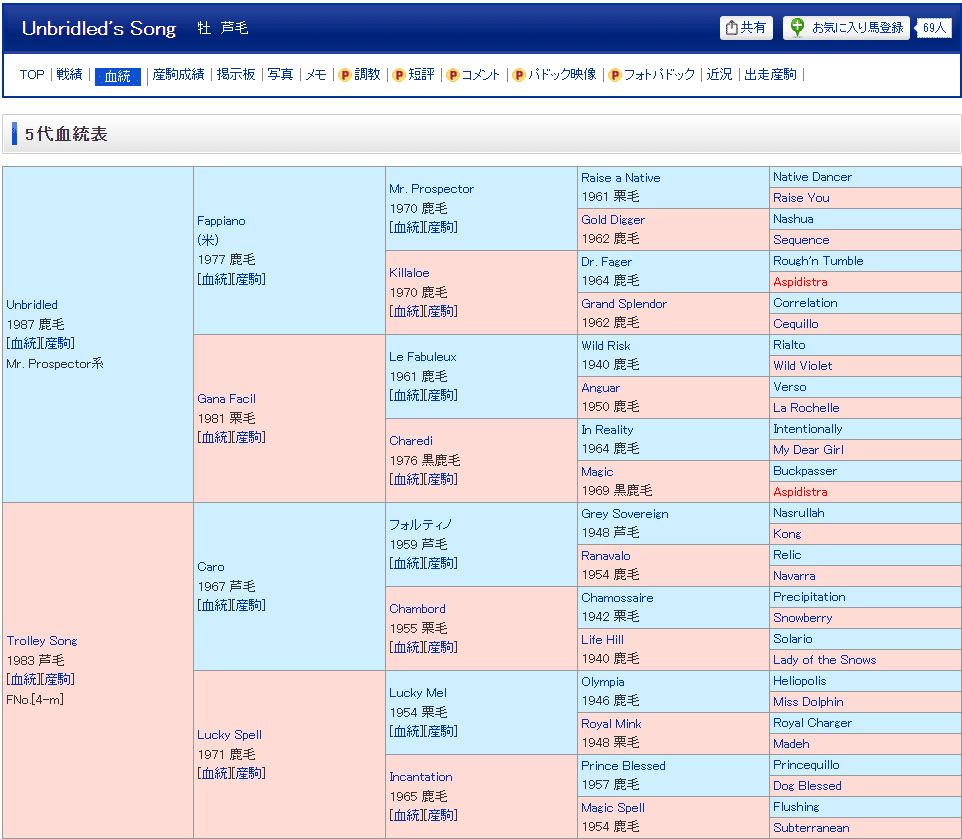The width and height of the screenshot is (962, 839).
Task: Click the green favorite horse registration icon
Action: (x=797, y=28)
